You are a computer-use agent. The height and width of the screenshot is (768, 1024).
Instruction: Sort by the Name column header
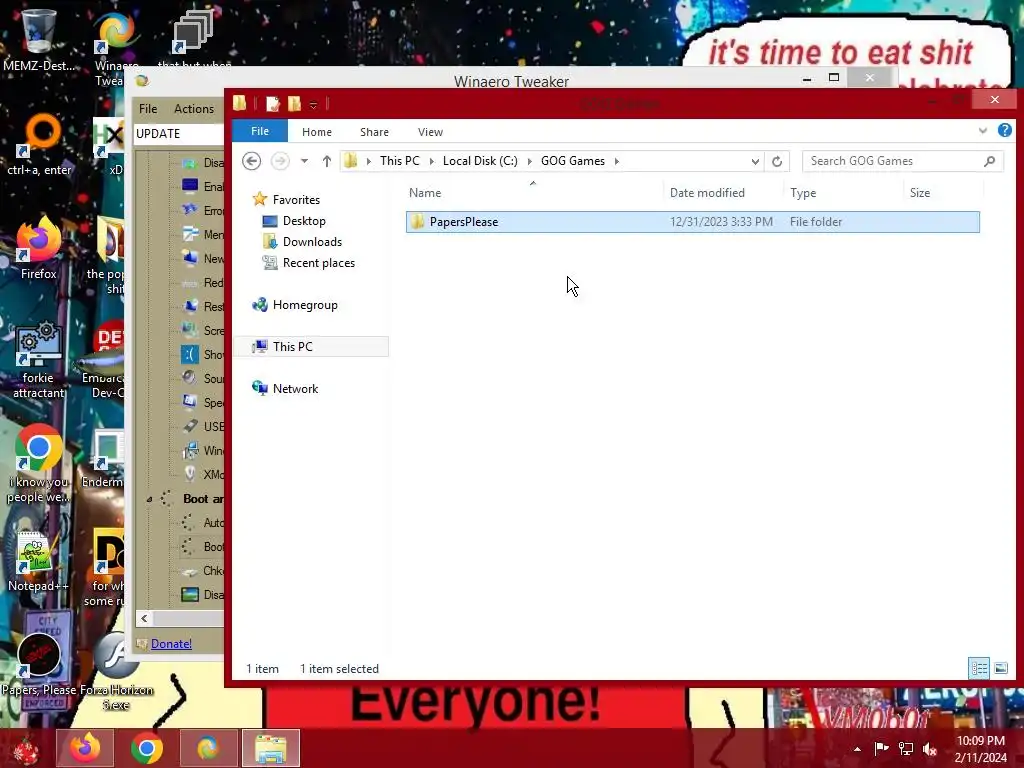[x=532, y=193]
